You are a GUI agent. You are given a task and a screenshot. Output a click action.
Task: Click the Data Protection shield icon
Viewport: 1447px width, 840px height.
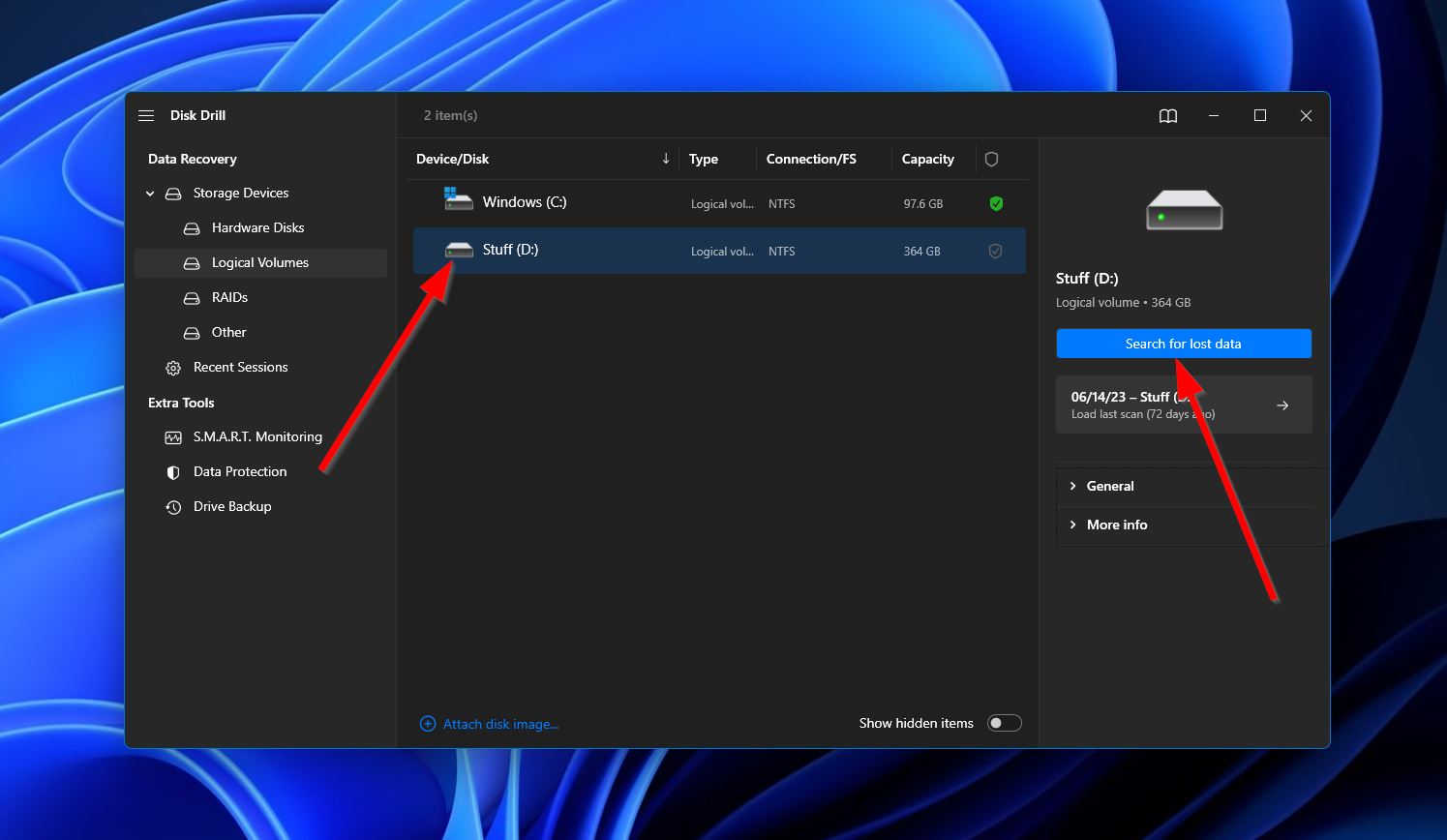173,472
